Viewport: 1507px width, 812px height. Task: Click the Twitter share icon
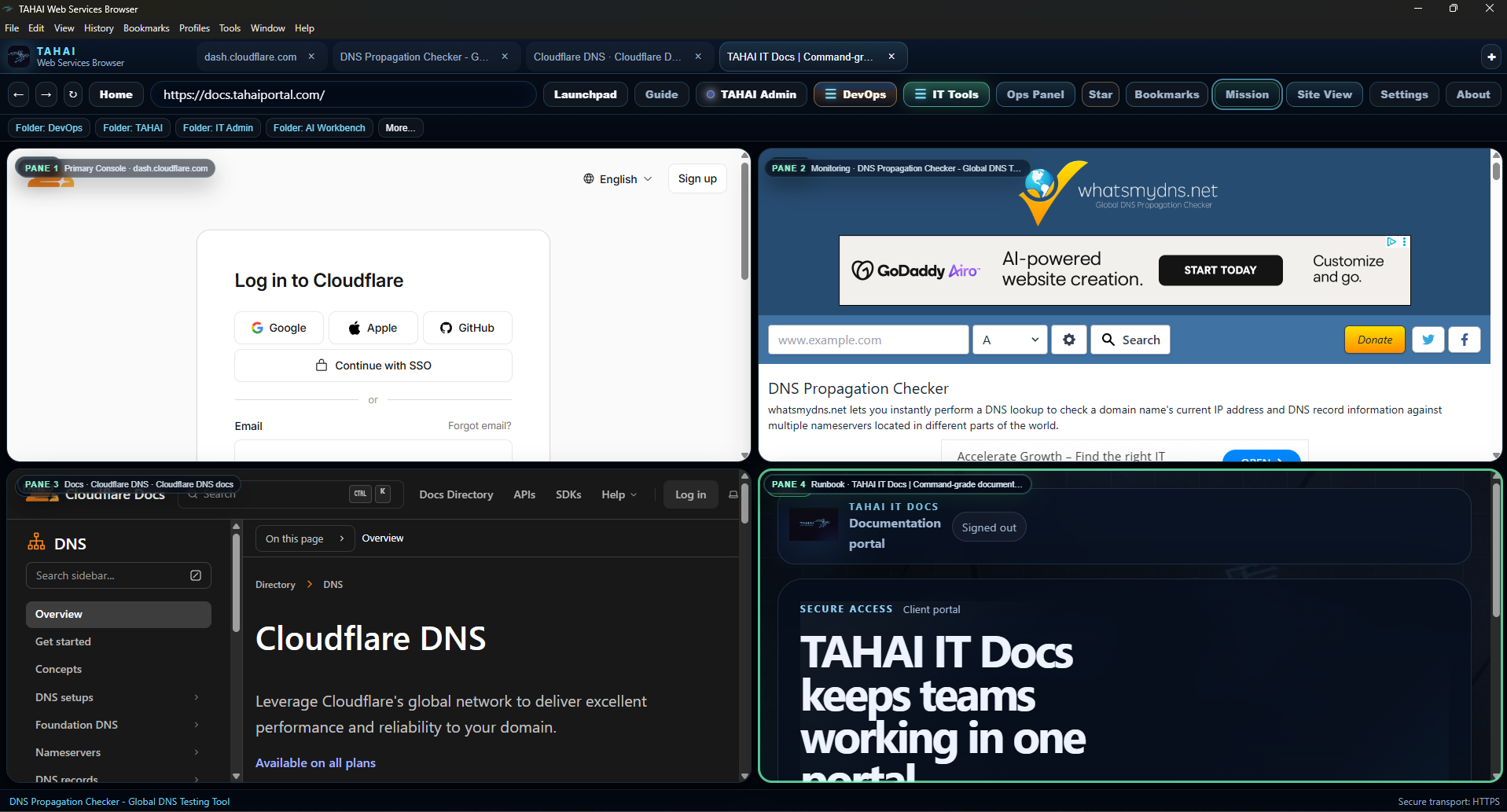[1428, 340]
